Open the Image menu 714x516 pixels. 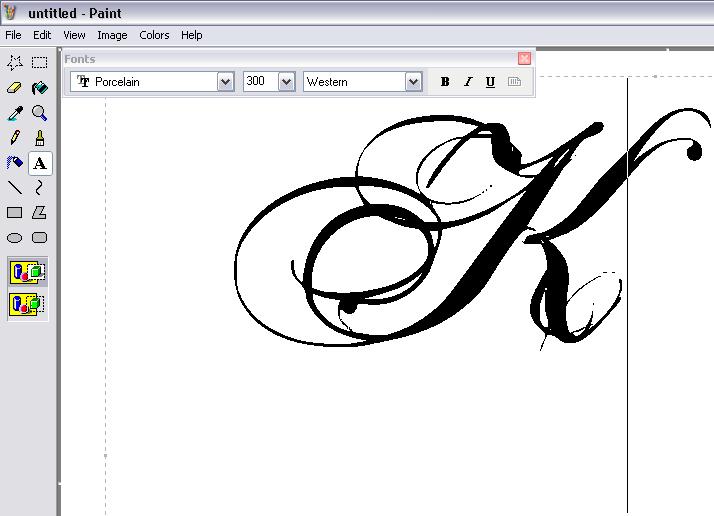coord(112,35)
